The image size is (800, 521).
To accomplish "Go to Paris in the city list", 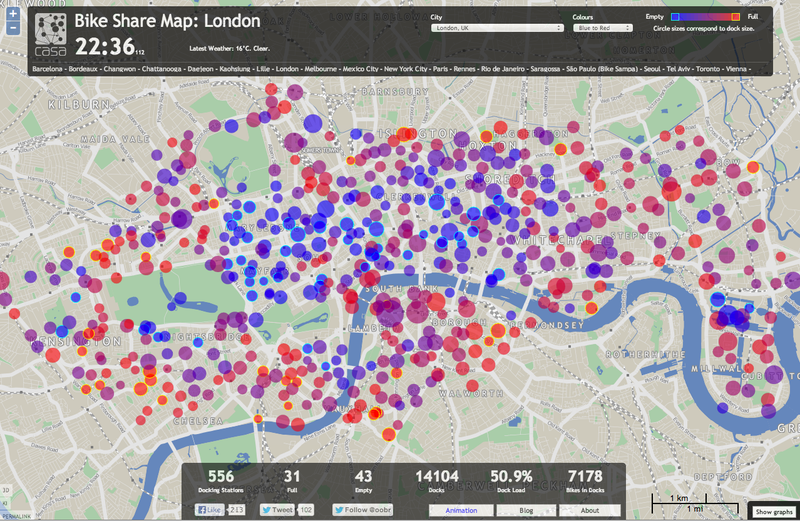I will pyautogui.click(x=440, y=69).
